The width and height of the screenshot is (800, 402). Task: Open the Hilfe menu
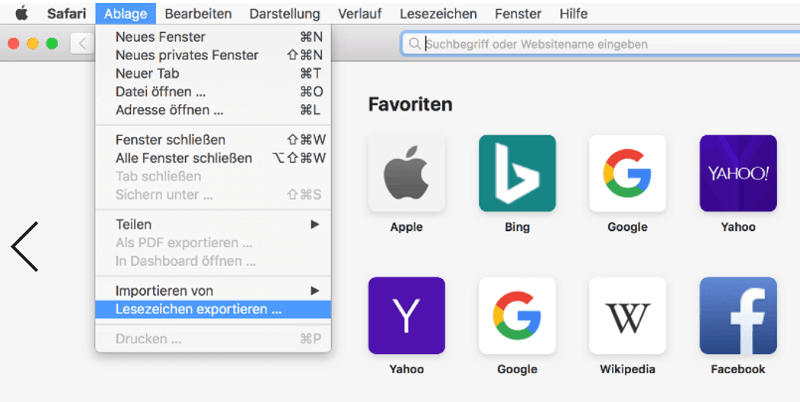click(573, 14)
